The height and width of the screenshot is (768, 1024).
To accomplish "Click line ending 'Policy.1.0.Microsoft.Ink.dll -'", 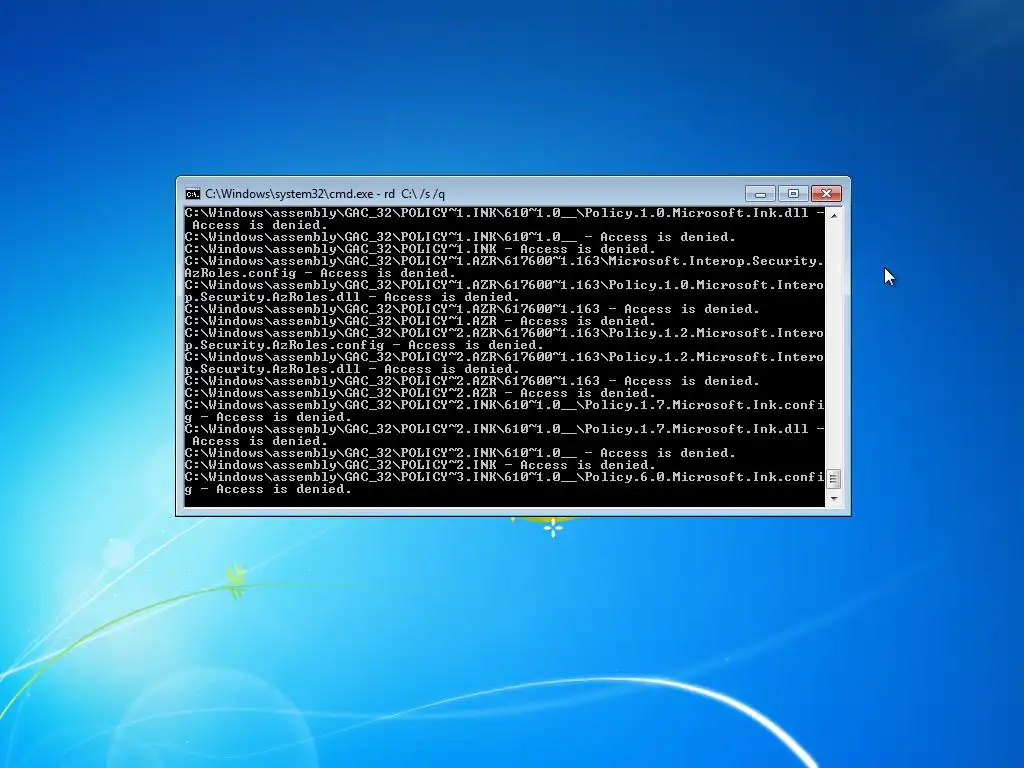I will (x=504, y=213).
